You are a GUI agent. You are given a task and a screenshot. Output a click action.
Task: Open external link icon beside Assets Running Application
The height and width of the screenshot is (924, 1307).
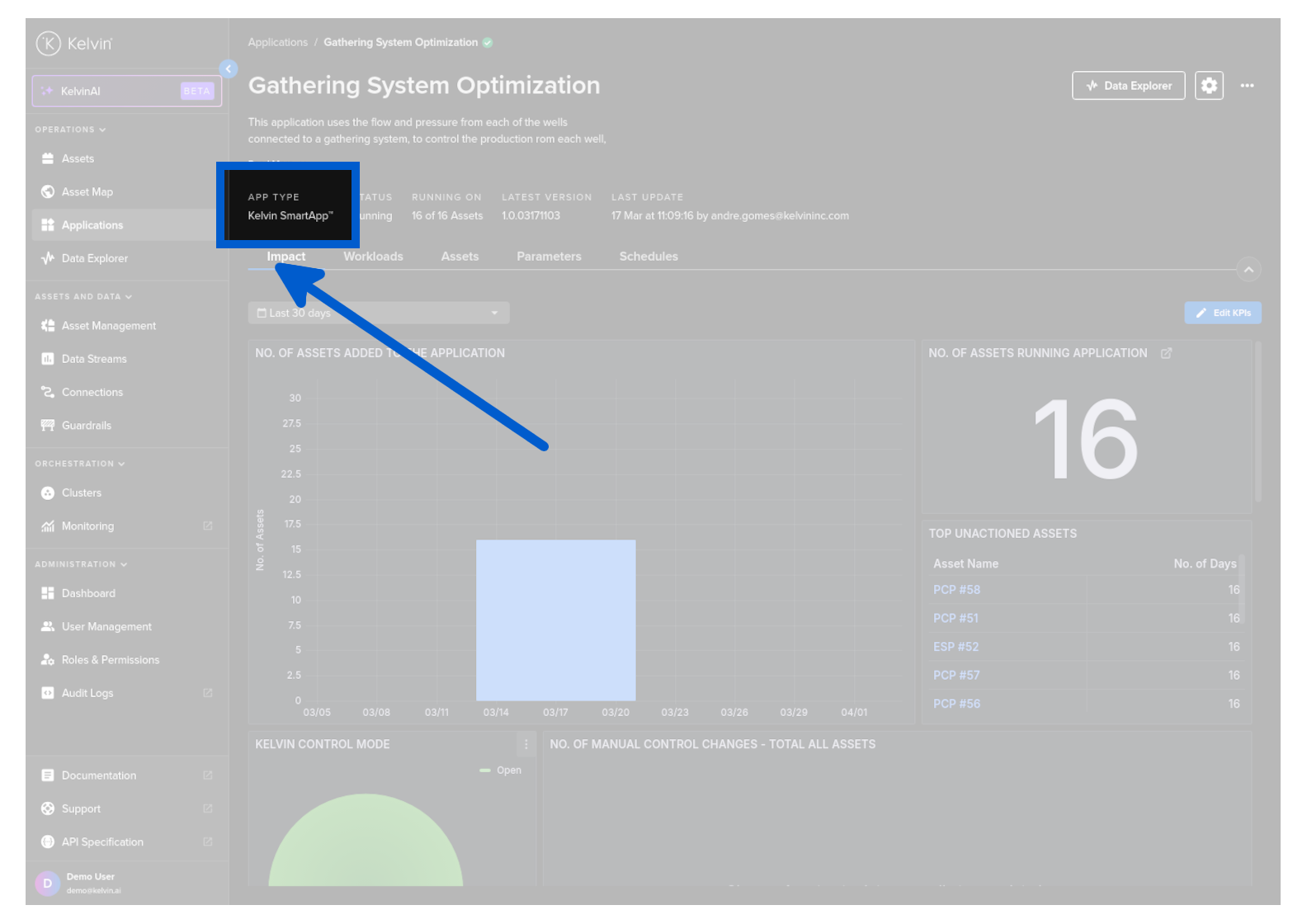[1166, 353]
